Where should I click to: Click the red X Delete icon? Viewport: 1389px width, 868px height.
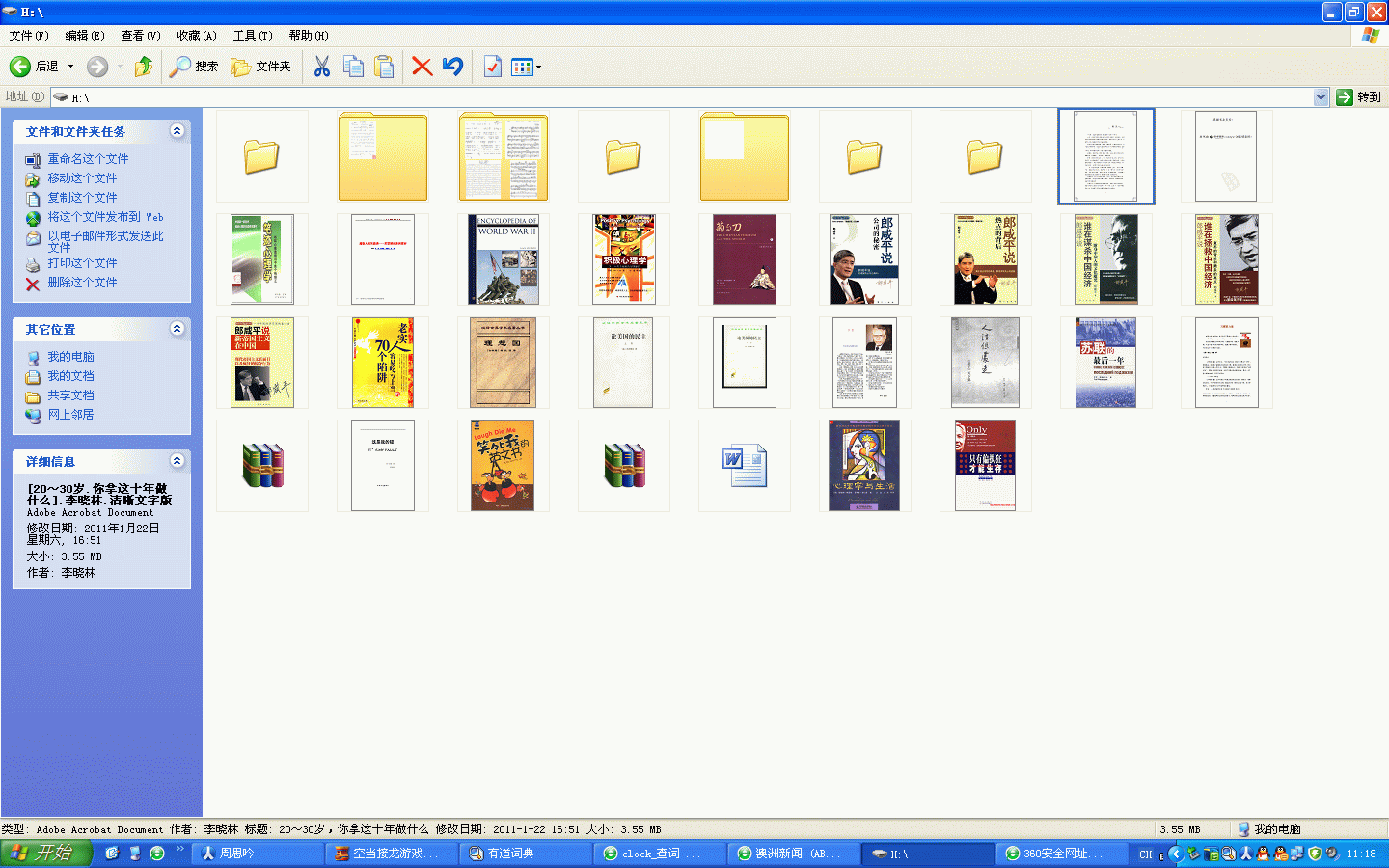coord(422,67)
